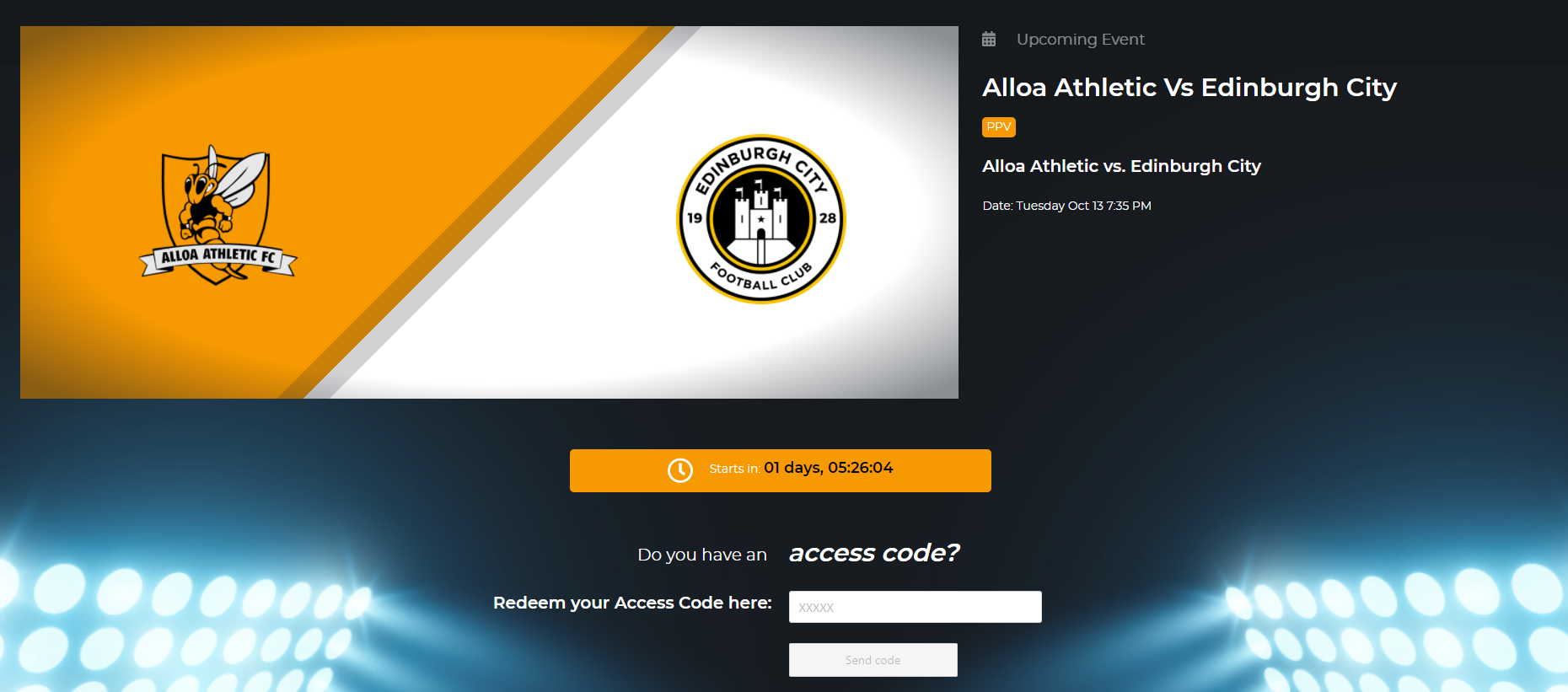Image resolution: width=1568 pixels, height=692 pixels.
Task: Click the Date: Tuesday Oct 13 7:35 PM text
Action: point(1066,206)
